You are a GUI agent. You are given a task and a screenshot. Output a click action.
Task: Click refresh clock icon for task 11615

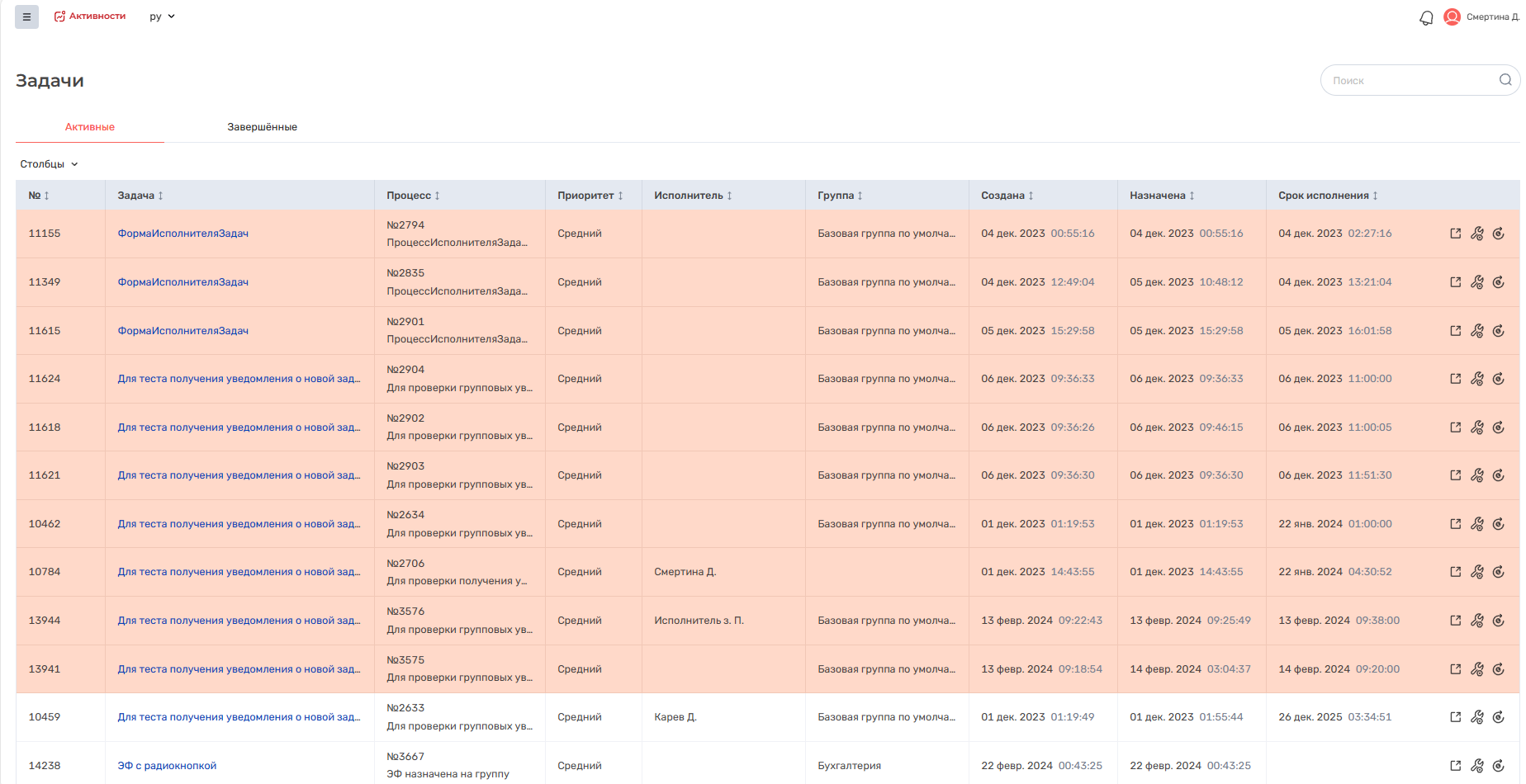[1499, 331]
